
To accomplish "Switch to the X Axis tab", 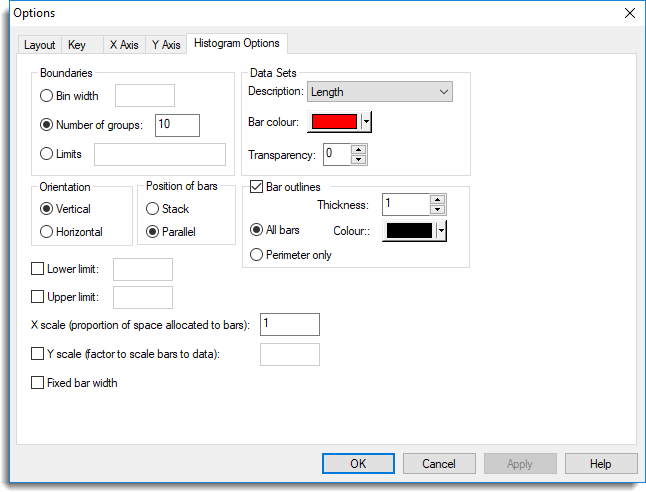I will (124, 45).
